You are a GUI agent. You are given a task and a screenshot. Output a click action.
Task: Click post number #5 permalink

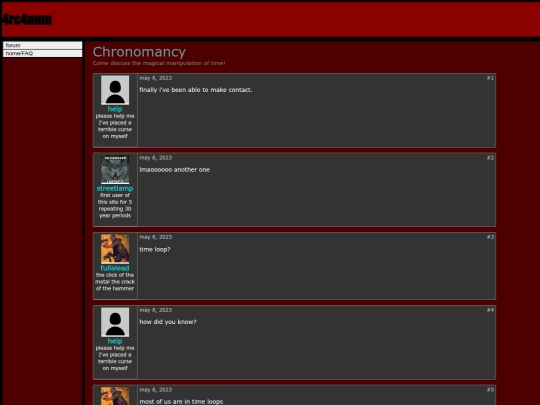pyautogui.click(x=490, y=390)
